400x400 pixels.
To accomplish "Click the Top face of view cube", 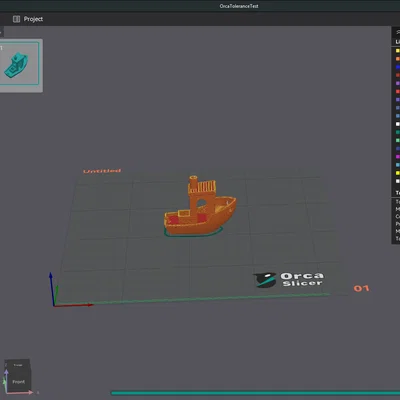I will (x=18, y=365).
